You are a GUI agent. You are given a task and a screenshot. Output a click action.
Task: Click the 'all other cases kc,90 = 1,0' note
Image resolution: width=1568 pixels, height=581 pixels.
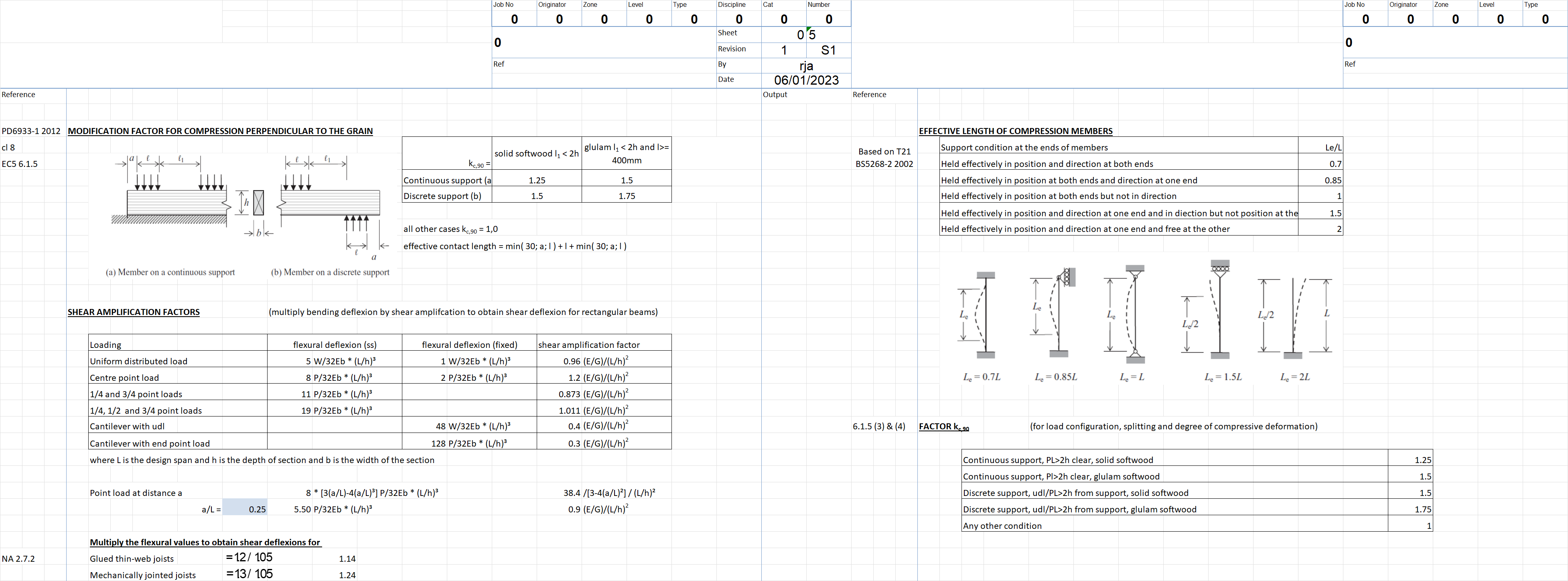[450, 230]
